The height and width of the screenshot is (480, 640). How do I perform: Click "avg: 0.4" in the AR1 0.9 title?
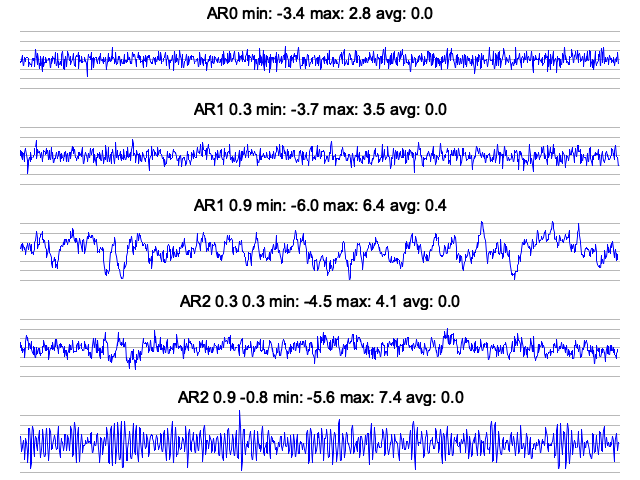pyautogui.click(x=419, y=206)
